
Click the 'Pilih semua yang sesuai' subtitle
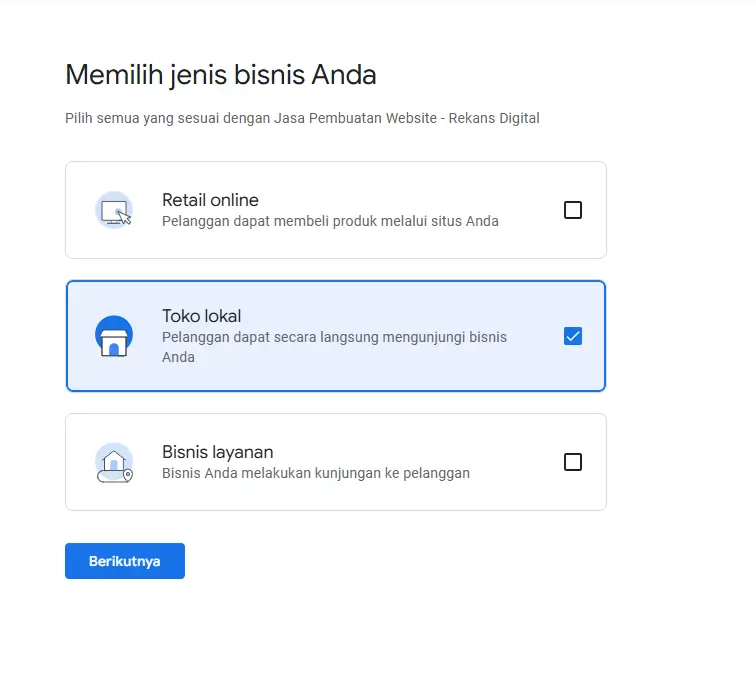click(x=302, y=118)
